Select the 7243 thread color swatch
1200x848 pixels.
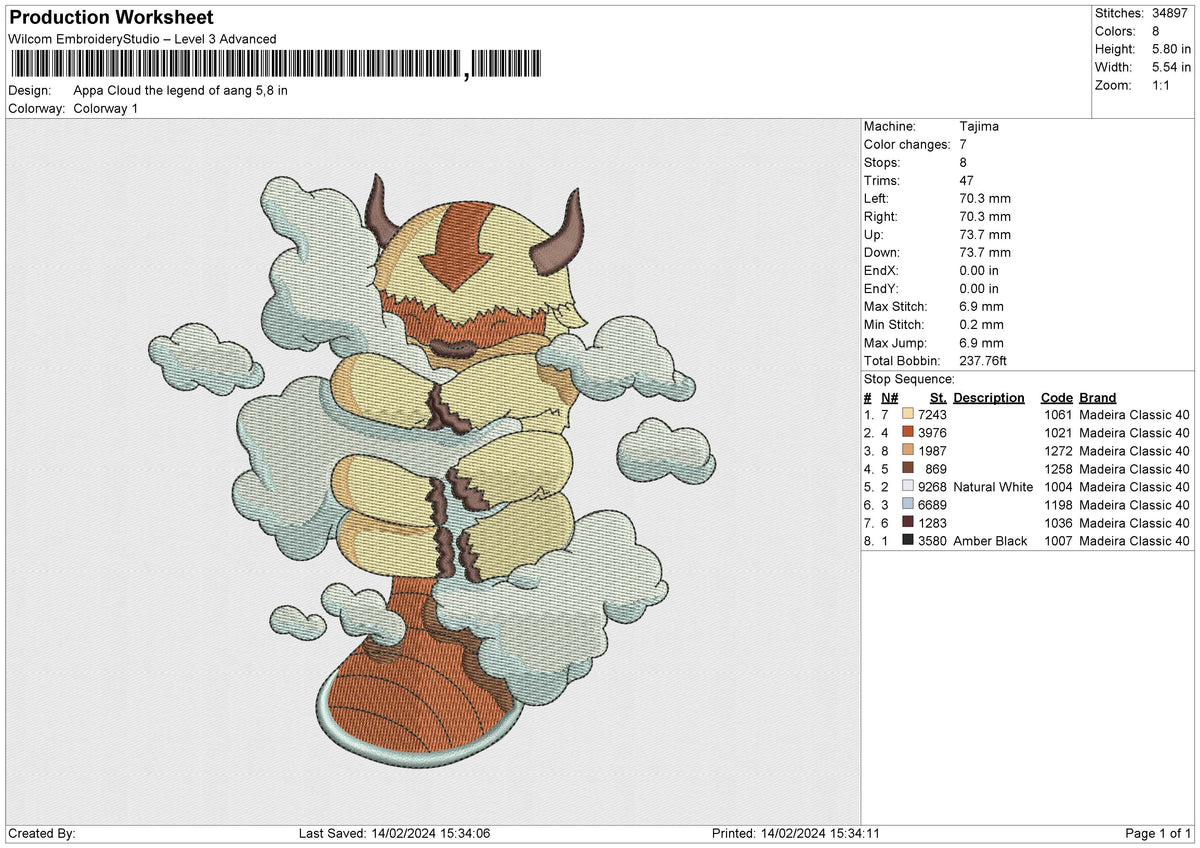pyautogui.click(x=908, y=414)
